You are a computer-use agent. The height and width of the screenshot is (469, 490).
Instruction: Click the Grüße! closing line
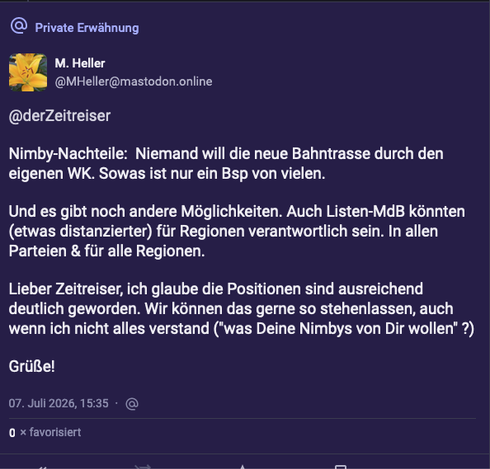point(32,366)
